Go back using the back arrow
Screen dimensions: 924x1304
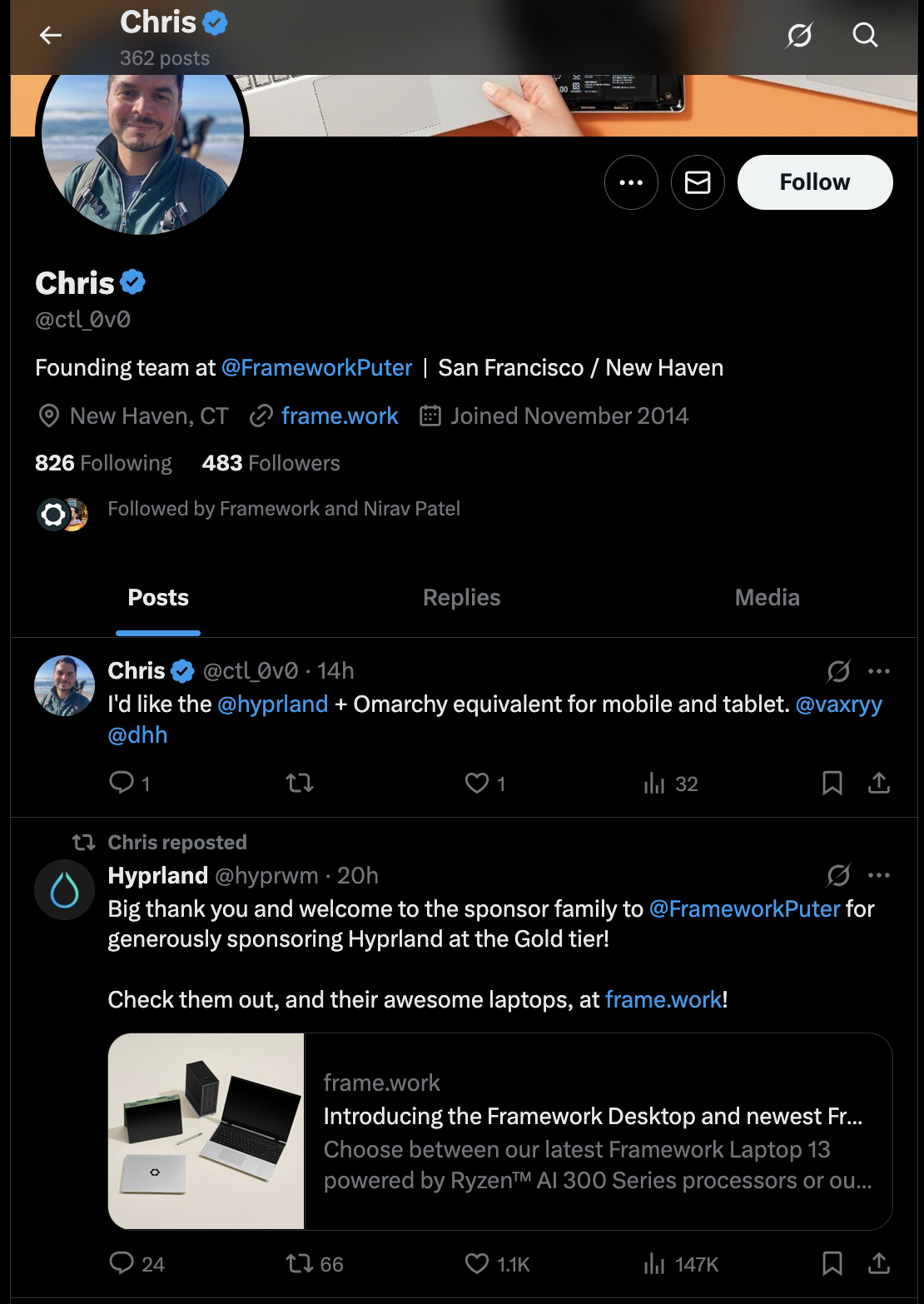point(51,35)
